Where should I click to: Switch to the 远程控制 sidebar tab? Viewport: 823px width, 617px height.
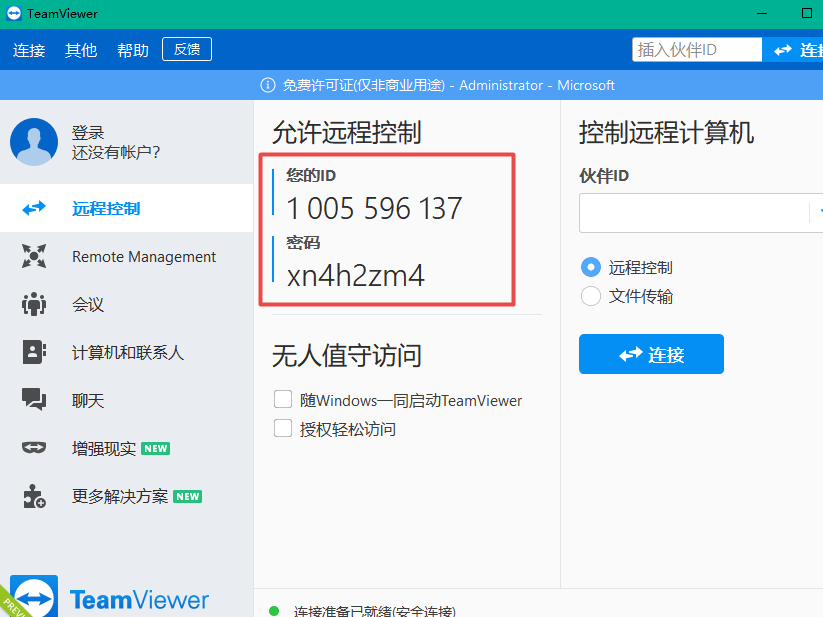[x=126, y=208]
